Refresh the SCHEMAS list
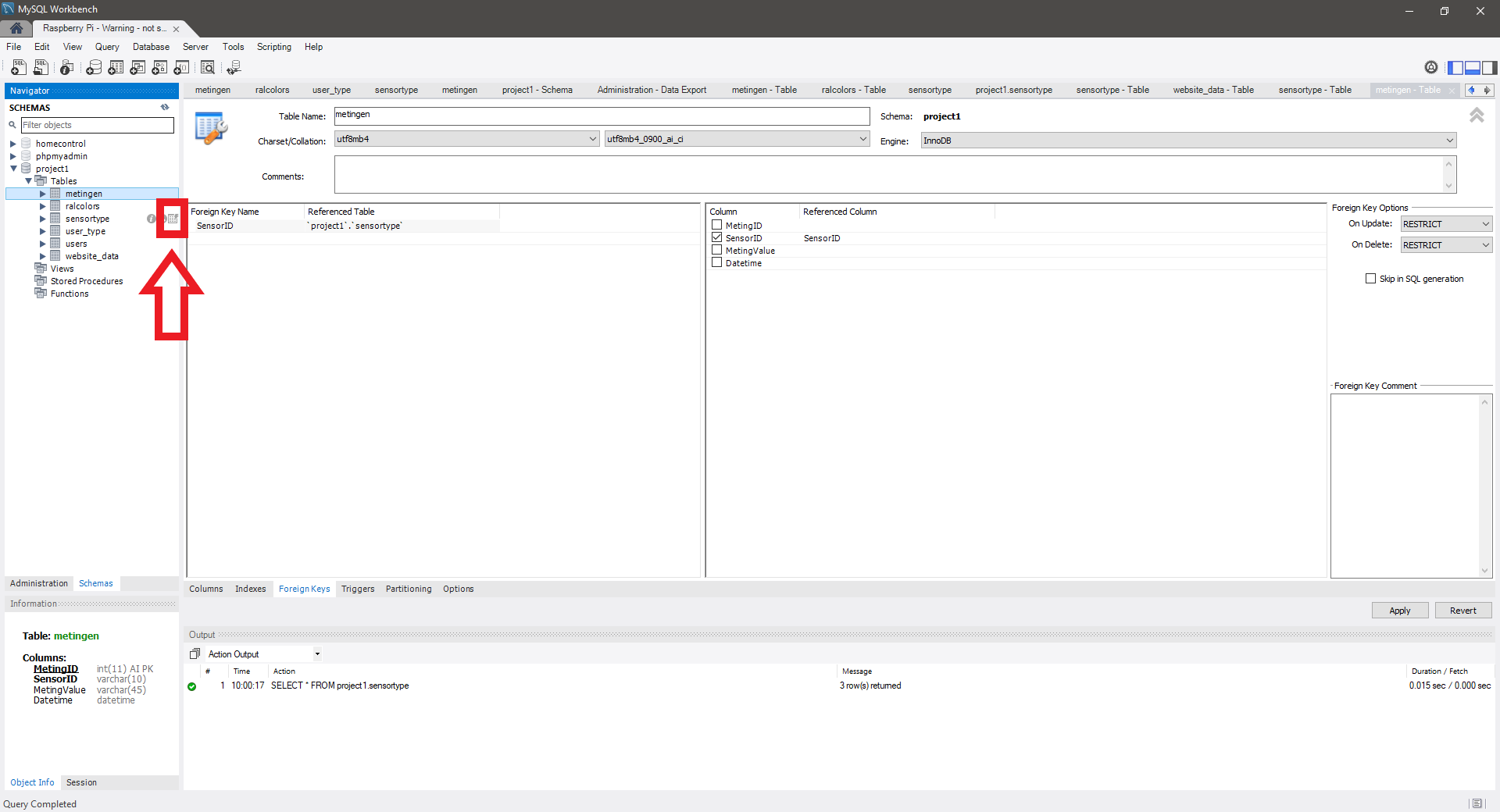 165,108
